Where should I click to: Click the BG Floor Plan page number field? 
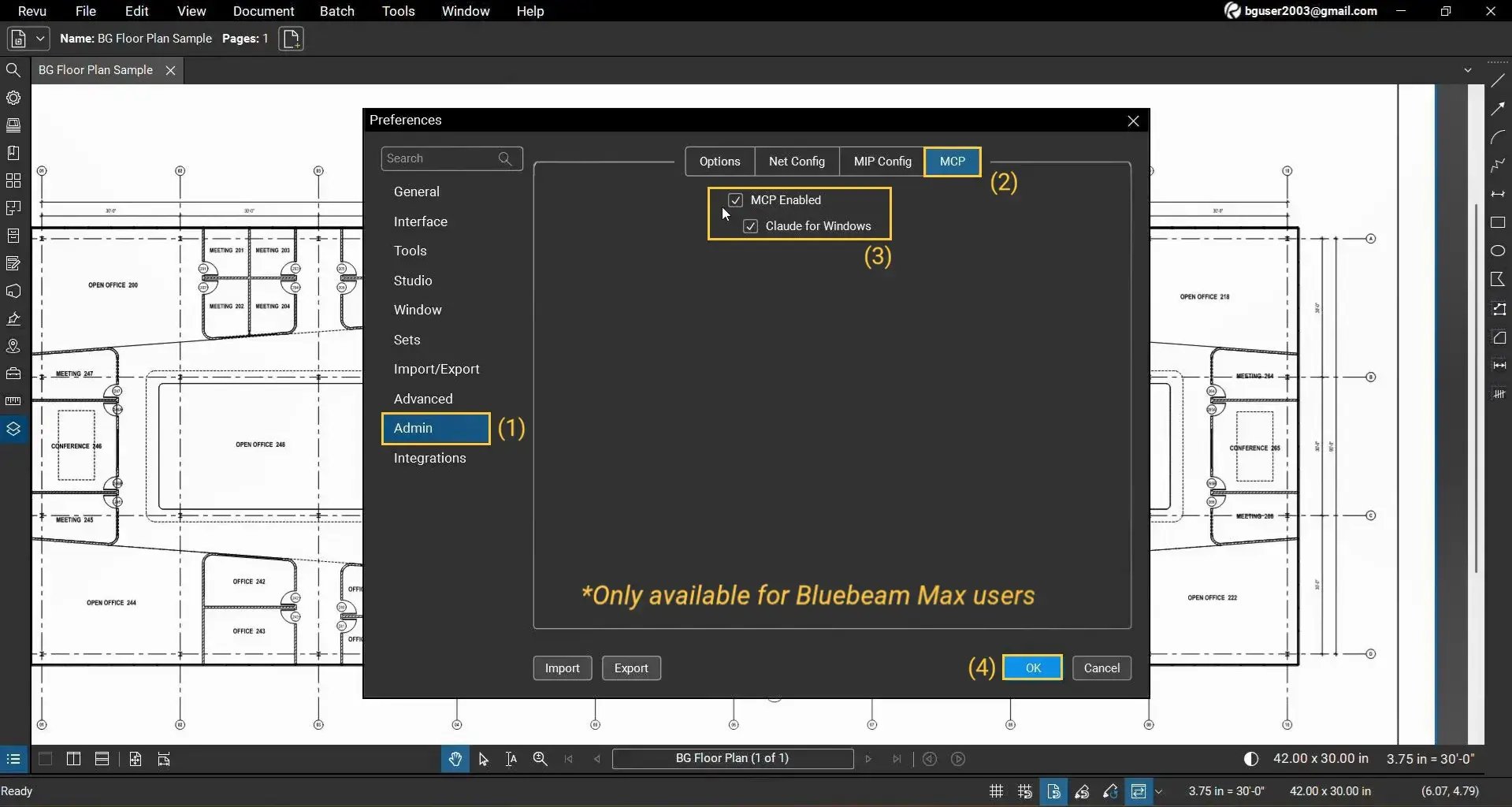(732, 758)
